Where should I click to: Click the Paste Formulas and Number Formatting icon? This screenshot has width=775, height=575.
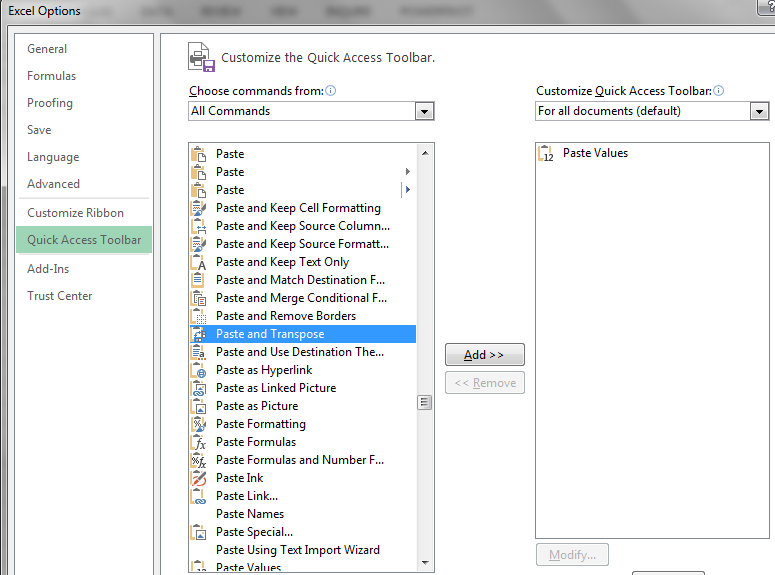[x=199, y=460]
